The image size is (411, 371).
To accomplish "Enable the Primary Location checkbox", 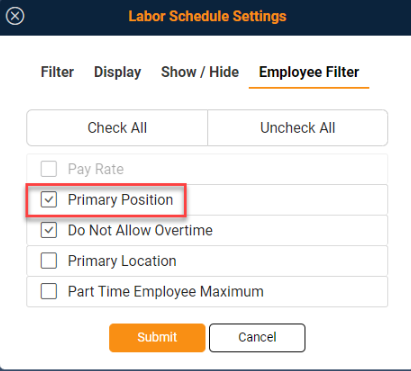I will point(49,261).
